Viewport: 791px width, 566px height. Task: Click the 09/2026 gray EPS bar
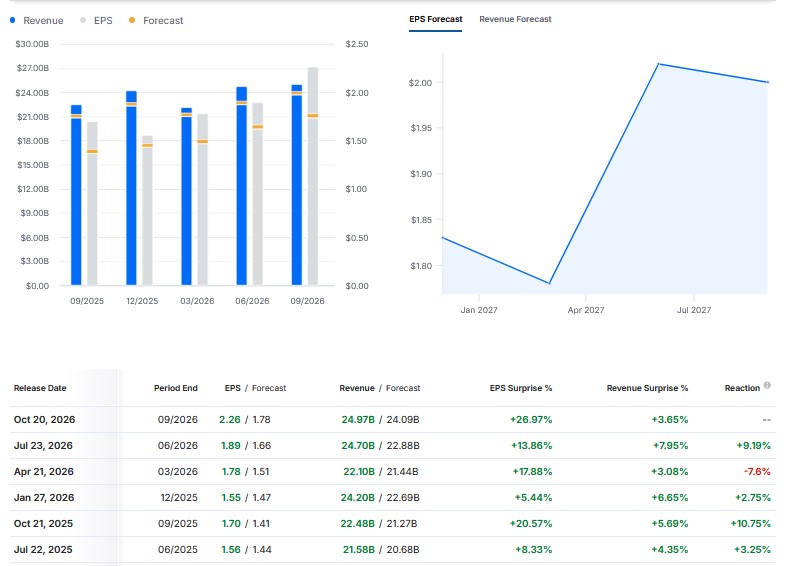click(x=313, y=176)
